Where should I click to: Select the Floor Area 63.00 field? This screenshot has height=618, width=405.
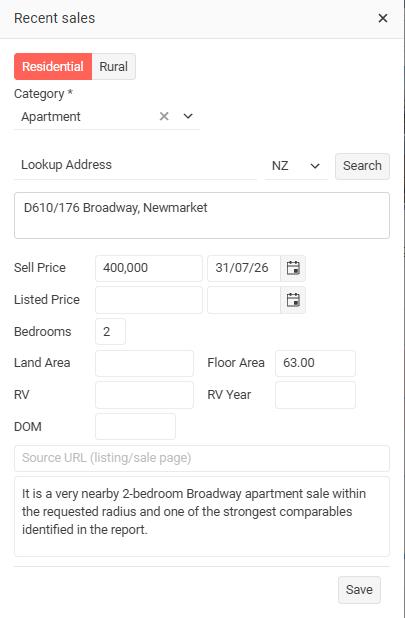(315, 363)
